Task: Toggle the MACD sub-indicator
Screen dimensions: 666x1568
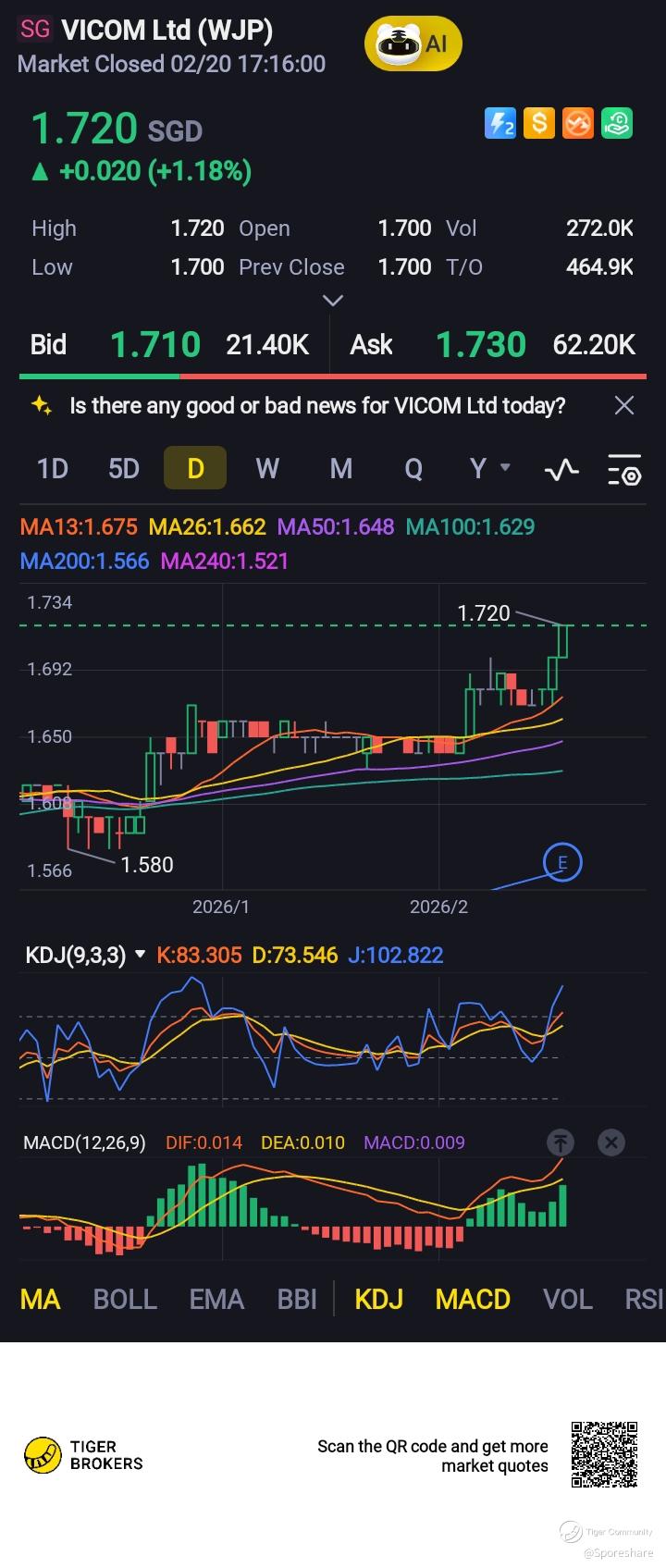Action: pos(473,1299)
